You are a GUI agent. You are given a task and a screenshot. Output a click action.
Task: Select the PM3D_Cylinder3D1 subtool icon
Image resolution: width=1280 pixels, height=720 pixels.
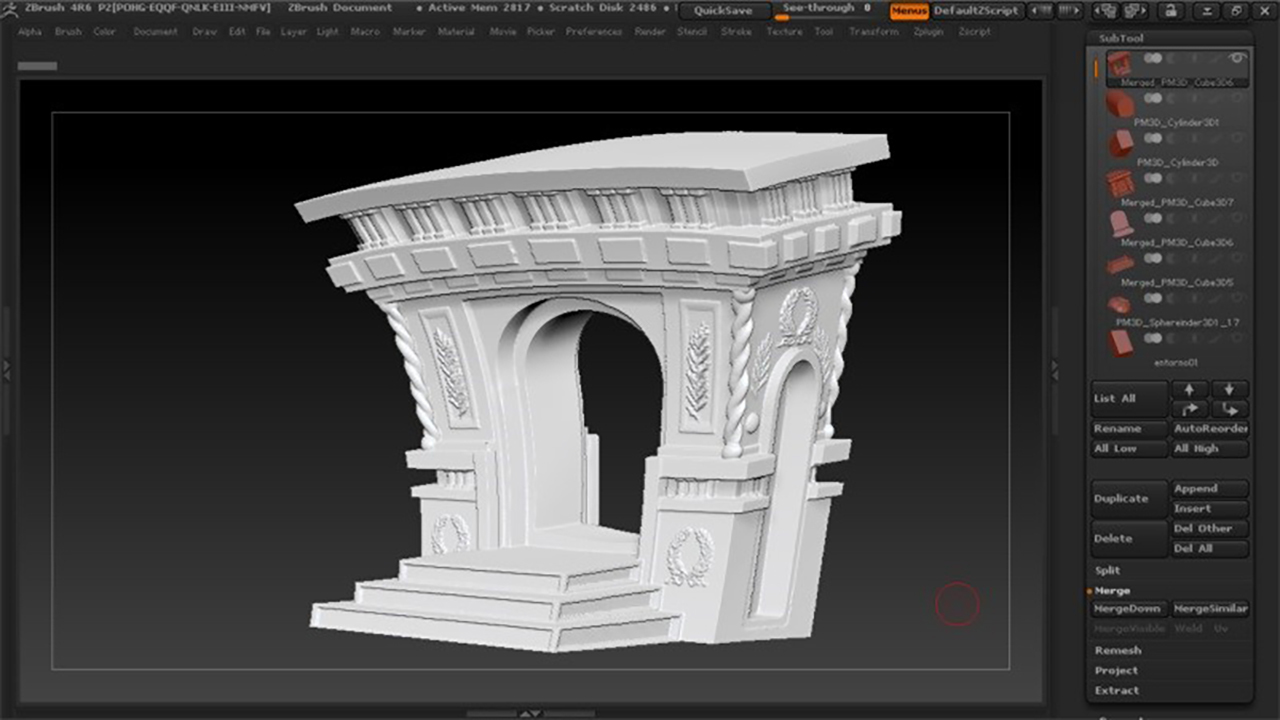tap(1120, 103)
